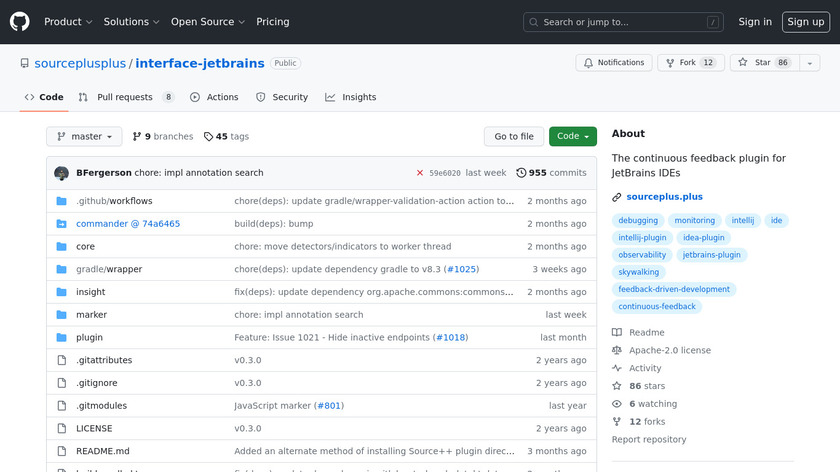The height and width of the screenshot is (472, 840).
Task: Fork the repository
Action: tap(688, 63)
